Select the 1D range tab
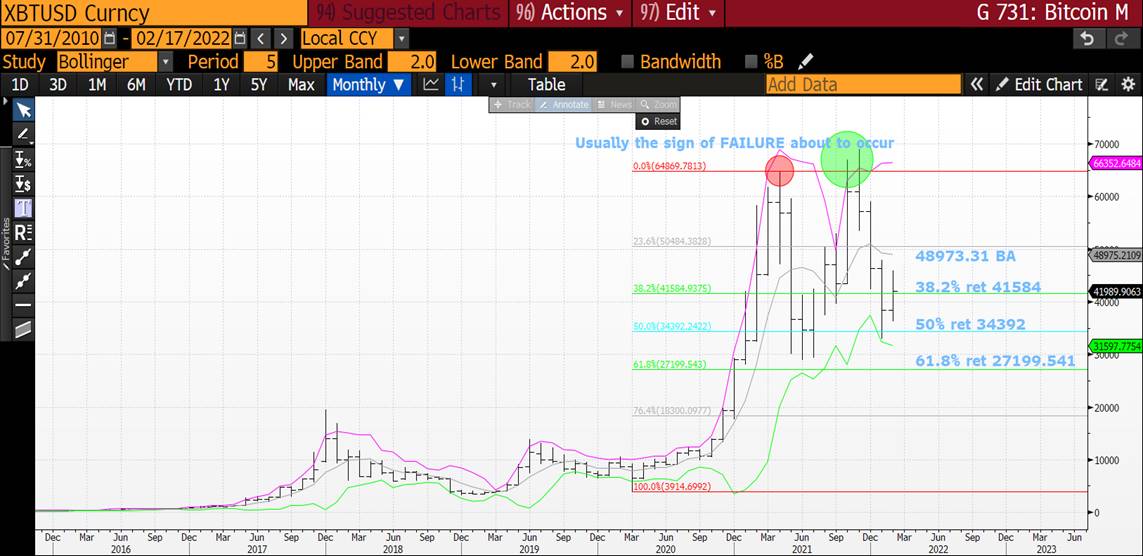Viewport: 1143px width, 556px height. (x=20, y=85)
